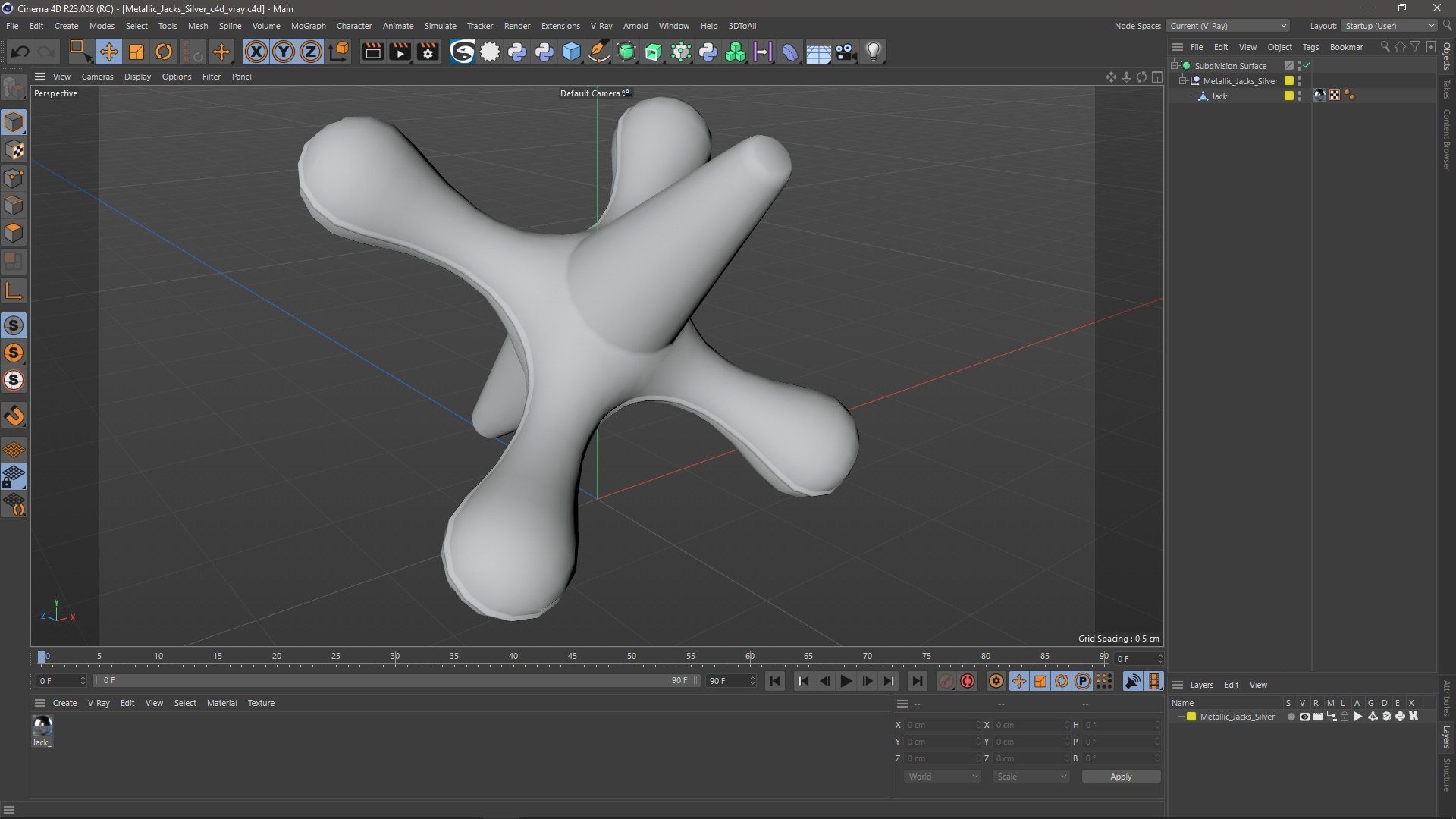
Task: Select the Jack material thumbnail
Action: tap(42, 726)
